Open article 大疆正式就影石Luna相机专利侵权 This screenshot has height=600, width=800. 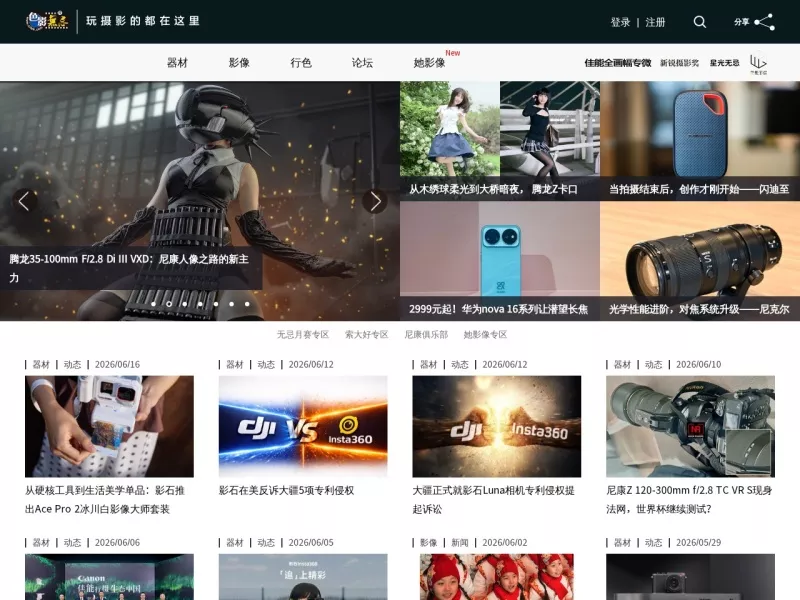point(493,499)
